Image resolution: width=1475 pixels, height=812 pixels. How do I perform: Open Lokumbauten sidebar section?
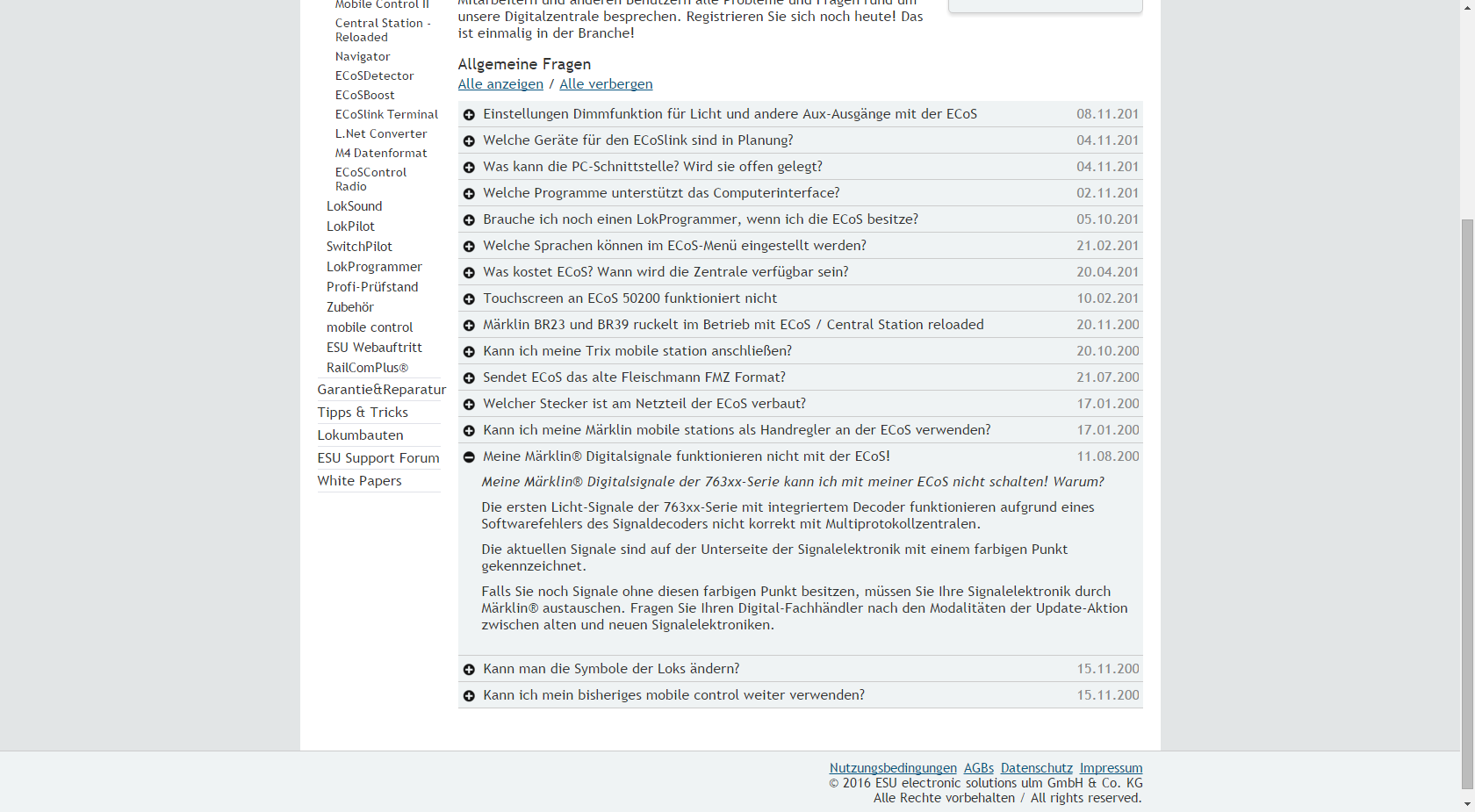[361, 435]
